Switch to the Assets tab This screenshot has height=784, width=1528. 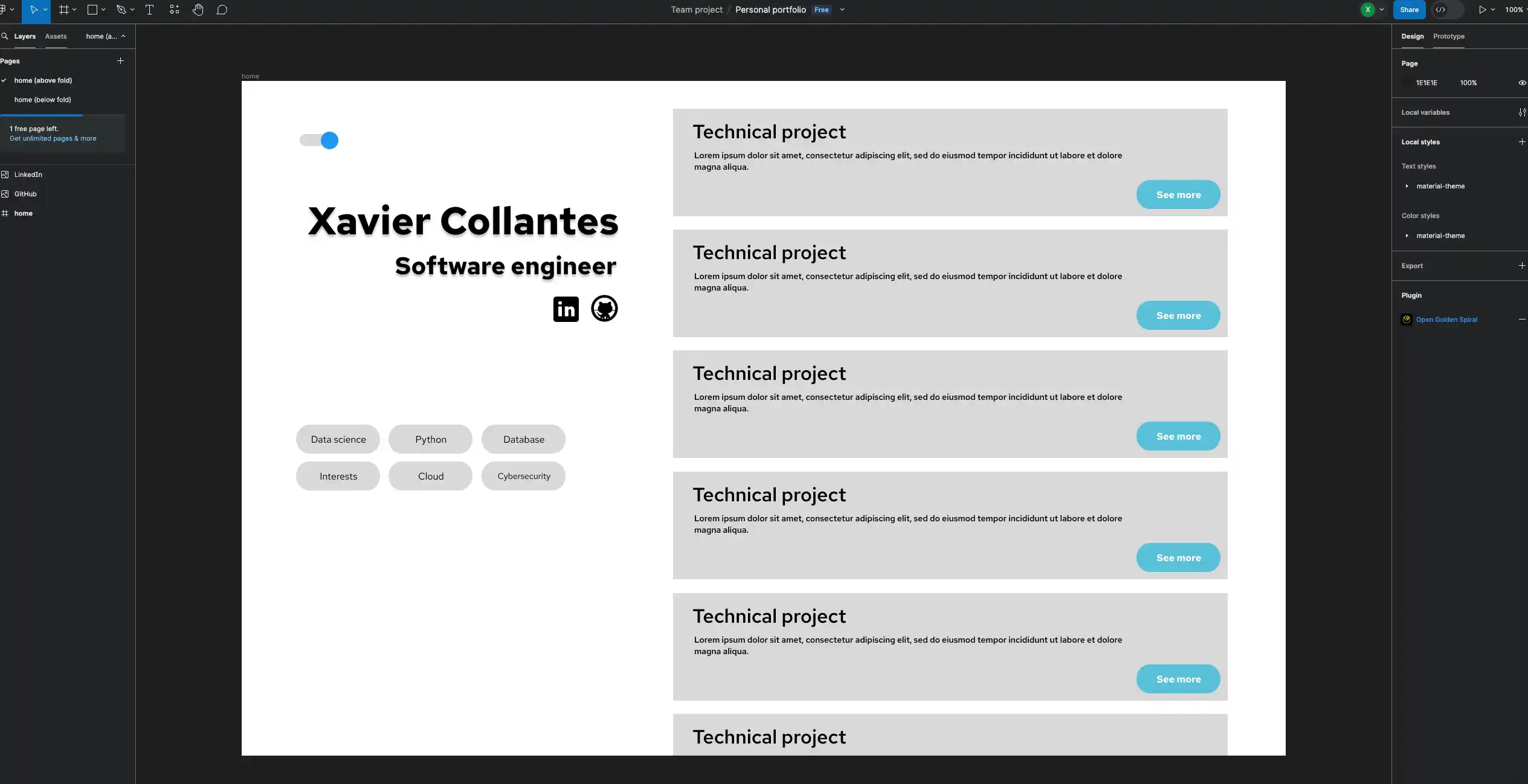point(56,36)
